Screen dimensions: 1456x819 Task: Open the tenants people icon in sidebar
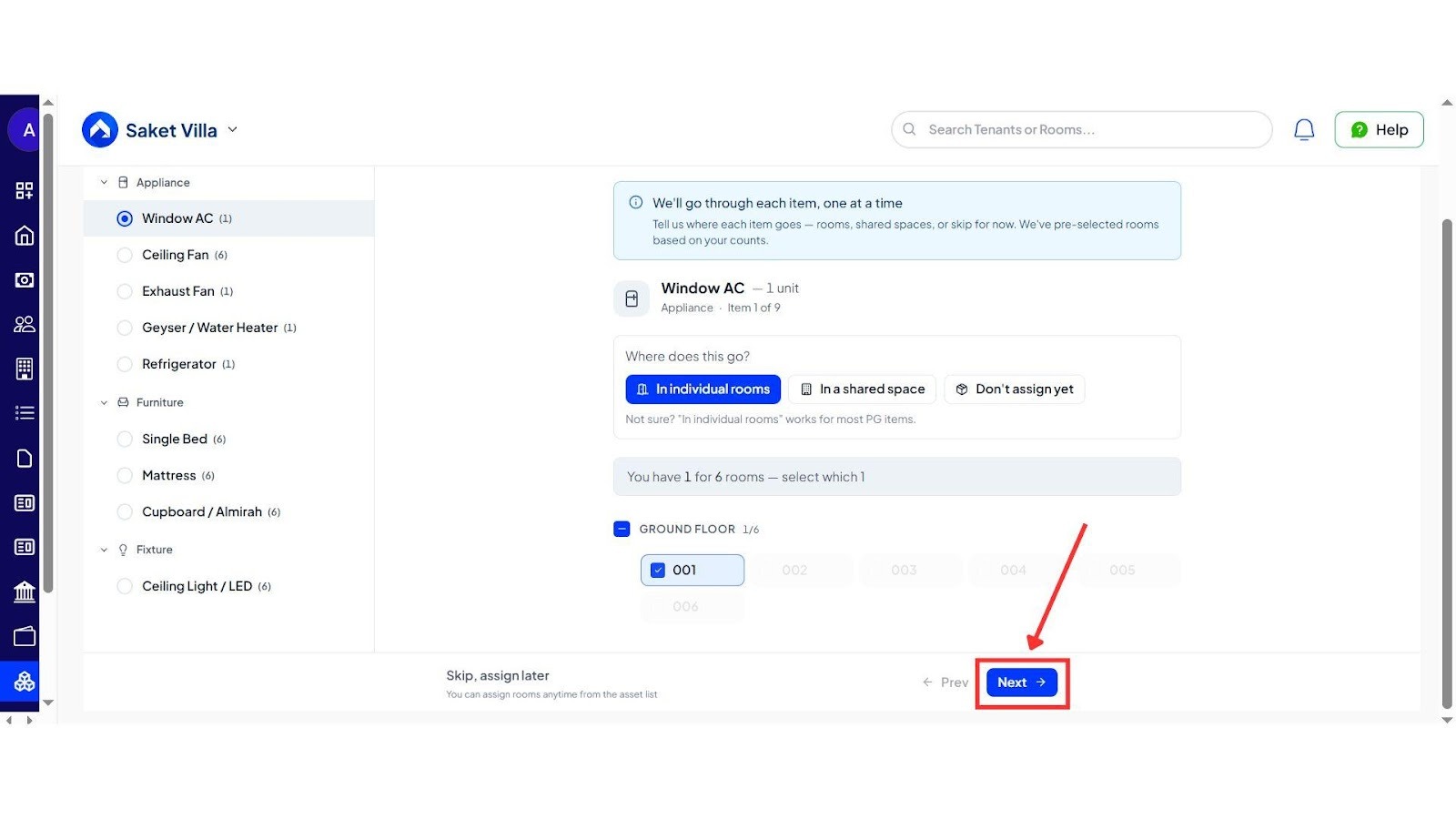point(25,324)
